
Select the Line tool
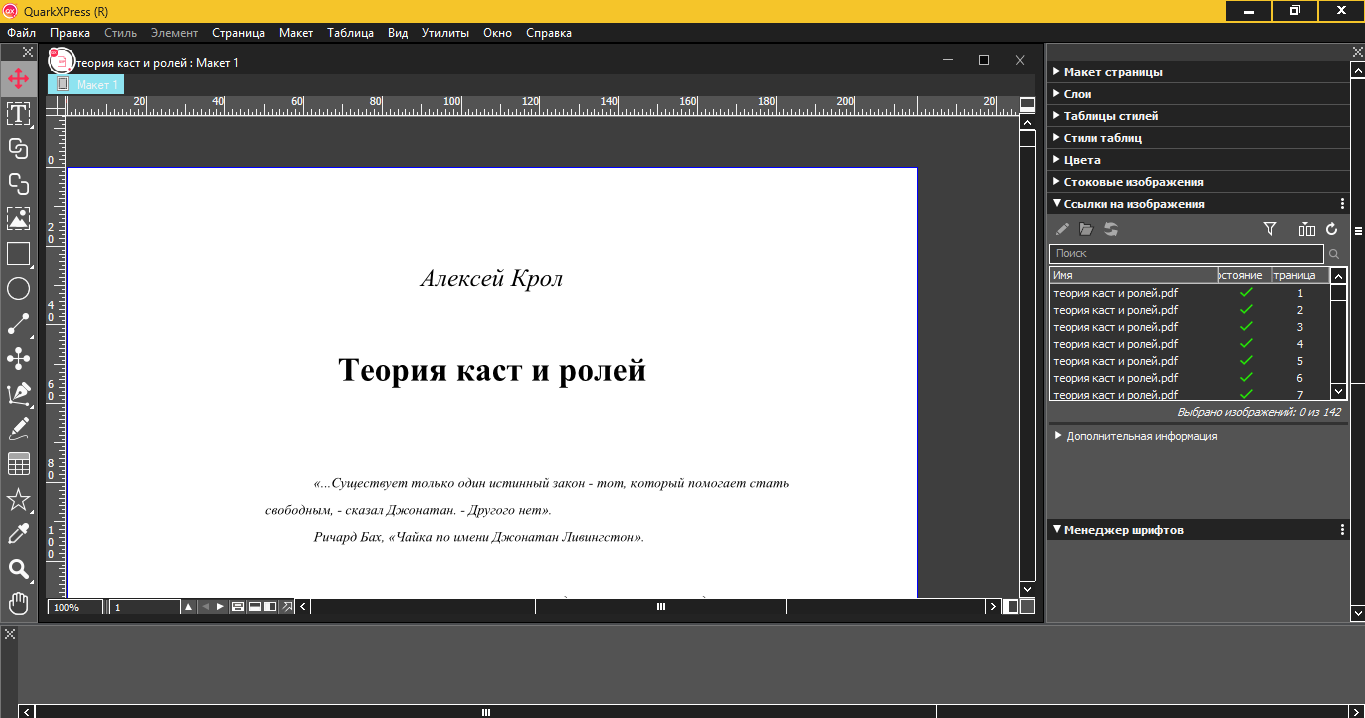pos(18,324)
